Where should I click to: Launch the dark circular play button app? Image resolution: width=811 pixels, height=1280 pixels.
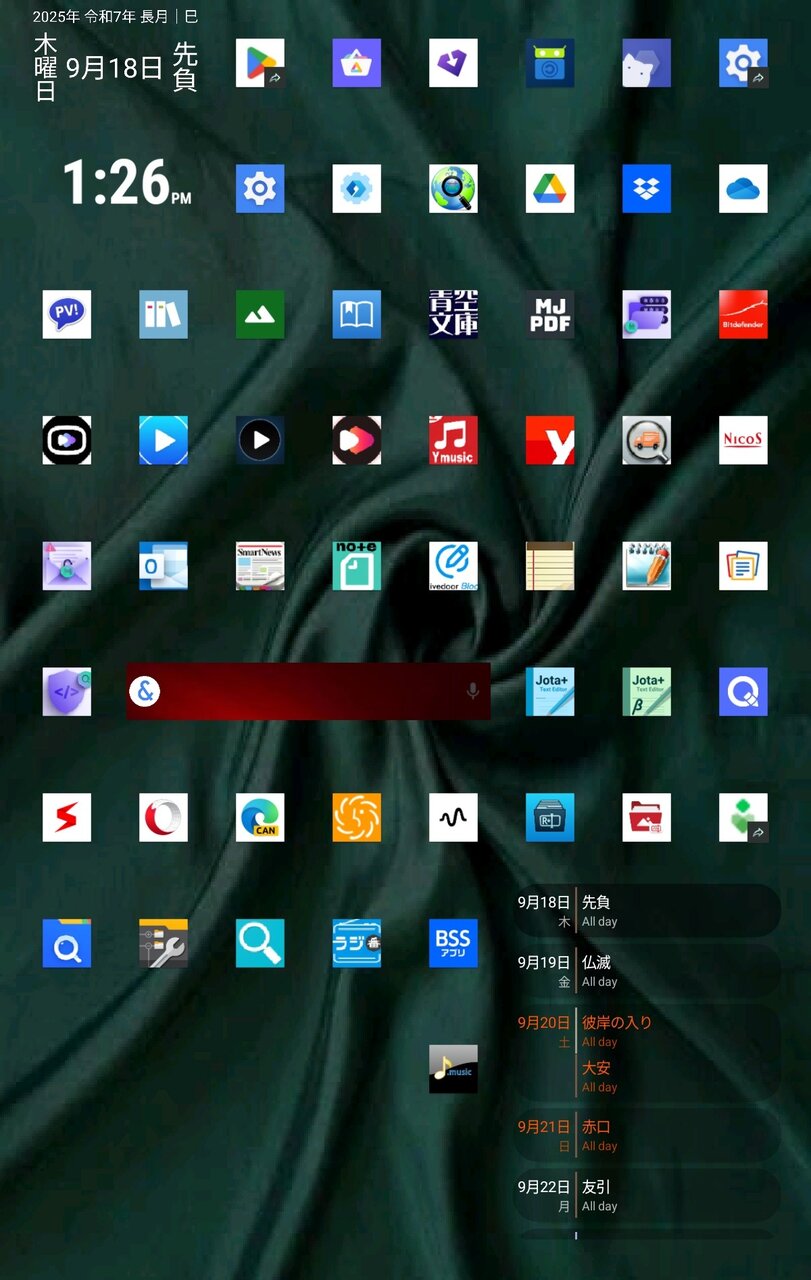(x=260, y=440)
